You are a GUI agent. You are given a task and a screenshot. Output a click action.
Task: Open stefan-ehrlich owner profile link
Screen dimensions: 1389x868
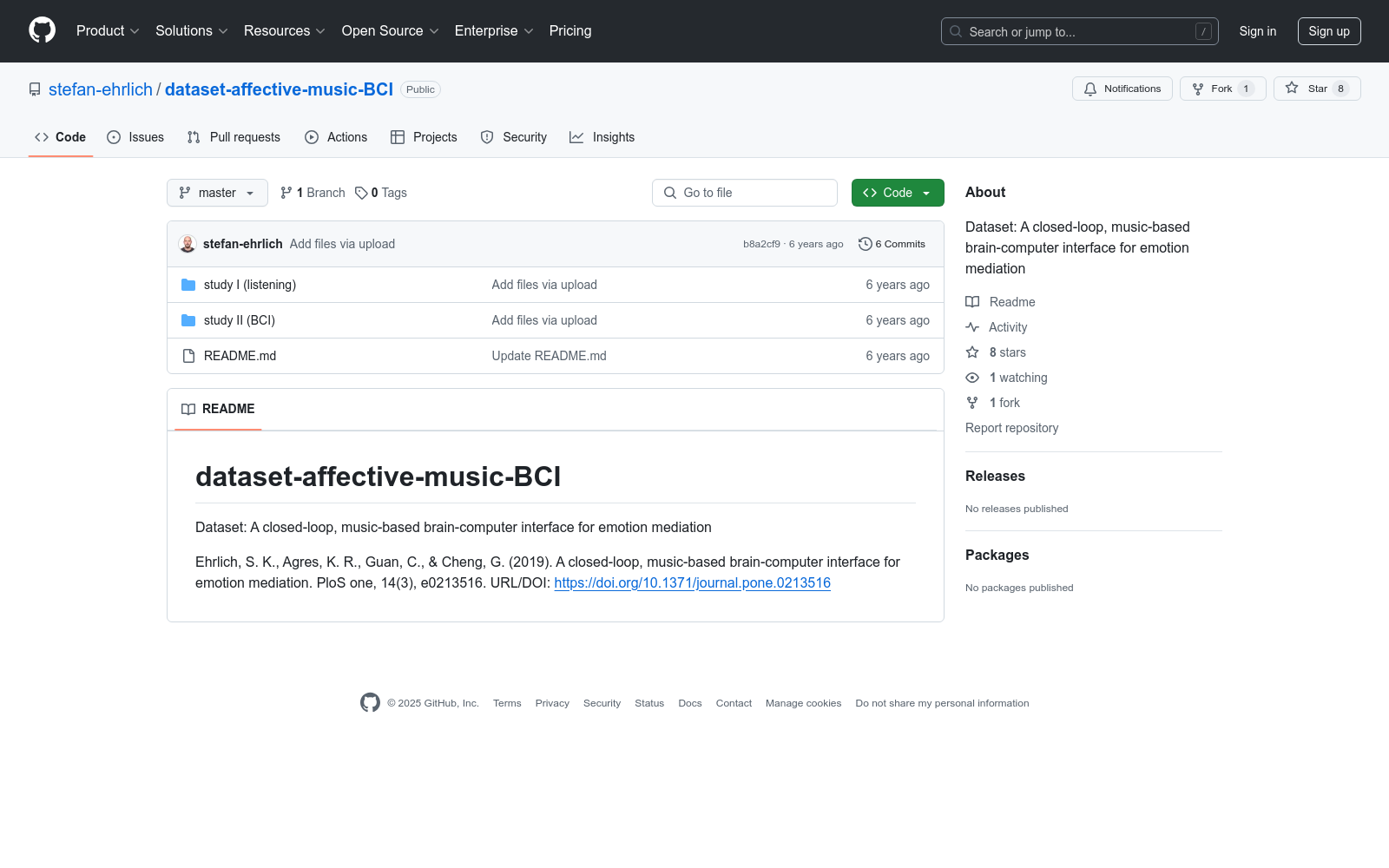[x=101, y=89]
